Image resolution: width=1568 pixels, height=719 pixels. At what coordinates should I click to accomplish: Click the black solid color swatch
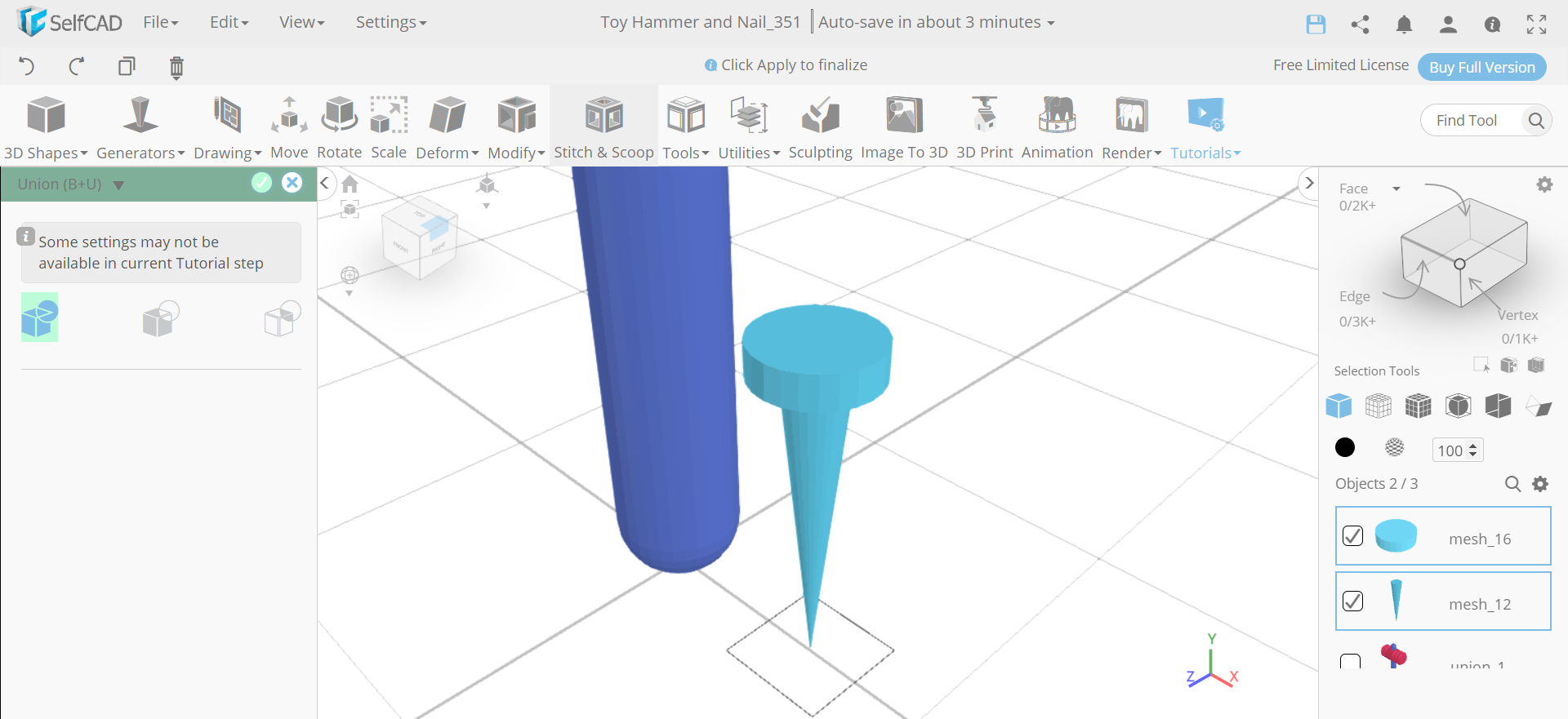1344,447
